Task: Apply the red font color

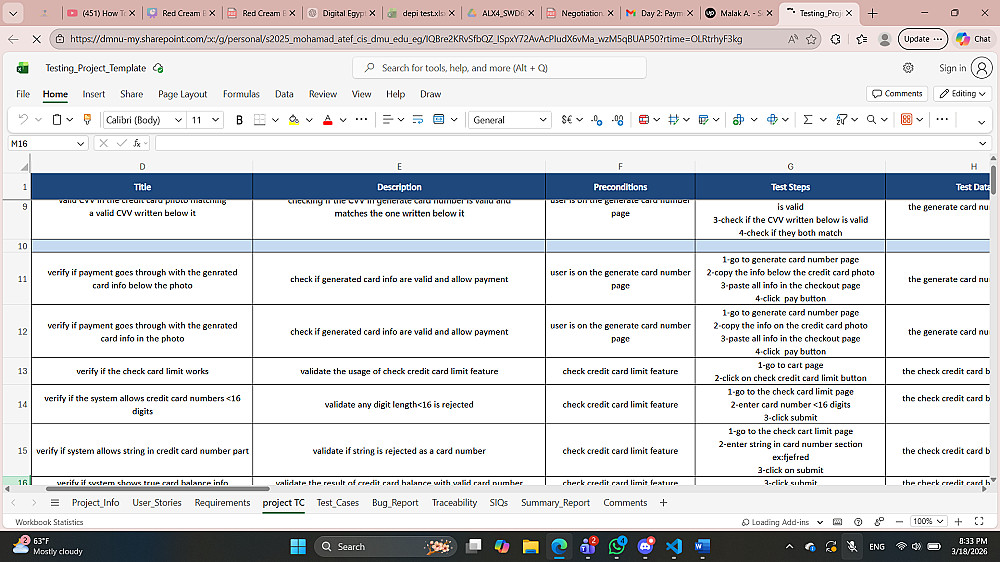Action: tap(328, 119)
